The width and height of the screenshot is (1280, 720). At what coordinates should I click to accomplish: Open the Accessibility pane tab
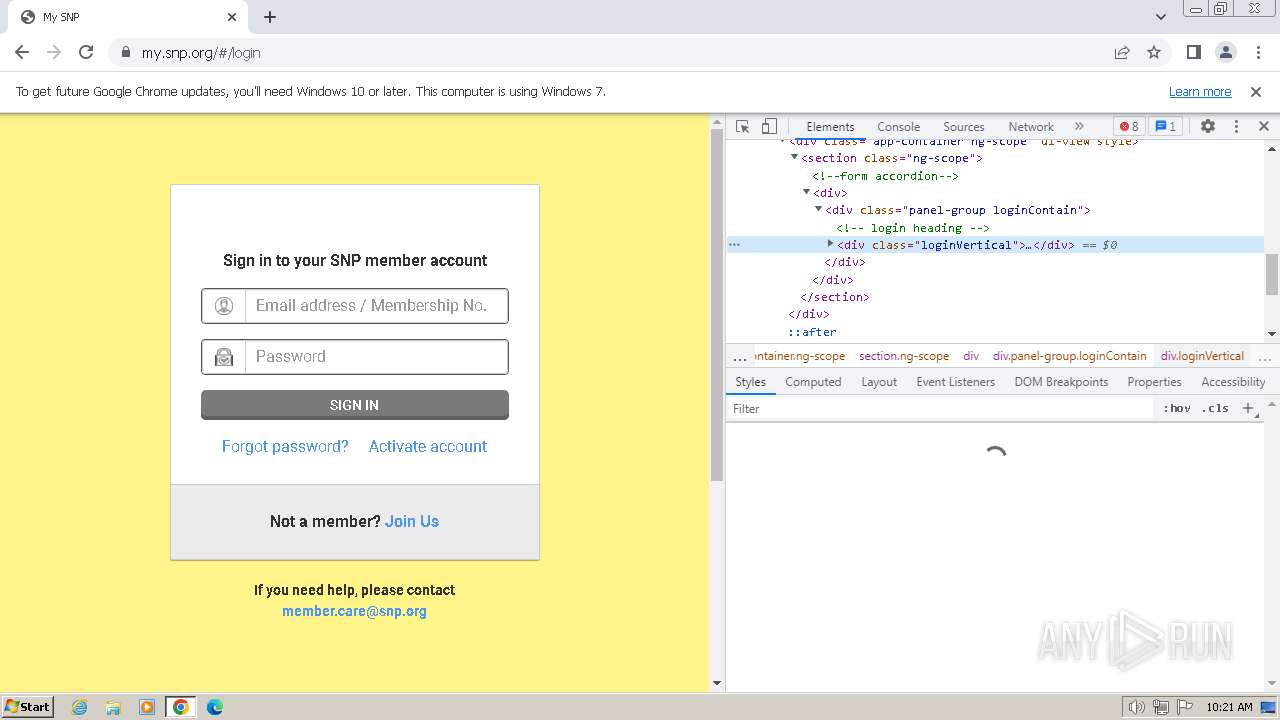click(x=1233, y=382)
